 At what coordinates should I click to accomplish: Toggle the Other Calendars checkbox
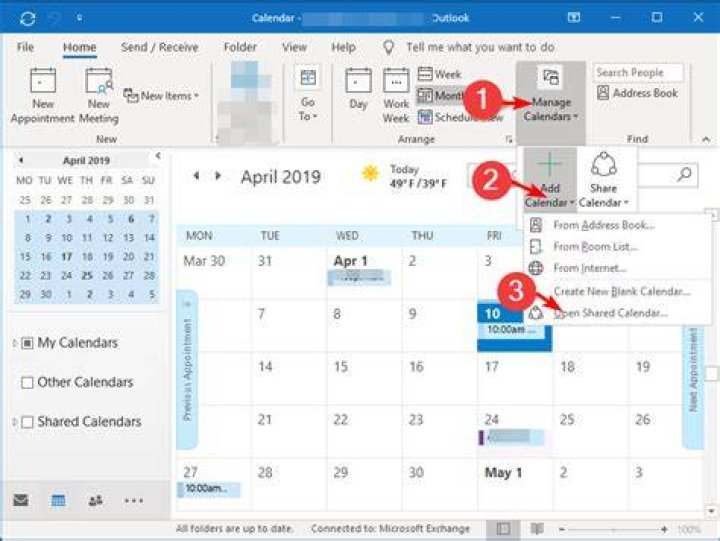28,383
